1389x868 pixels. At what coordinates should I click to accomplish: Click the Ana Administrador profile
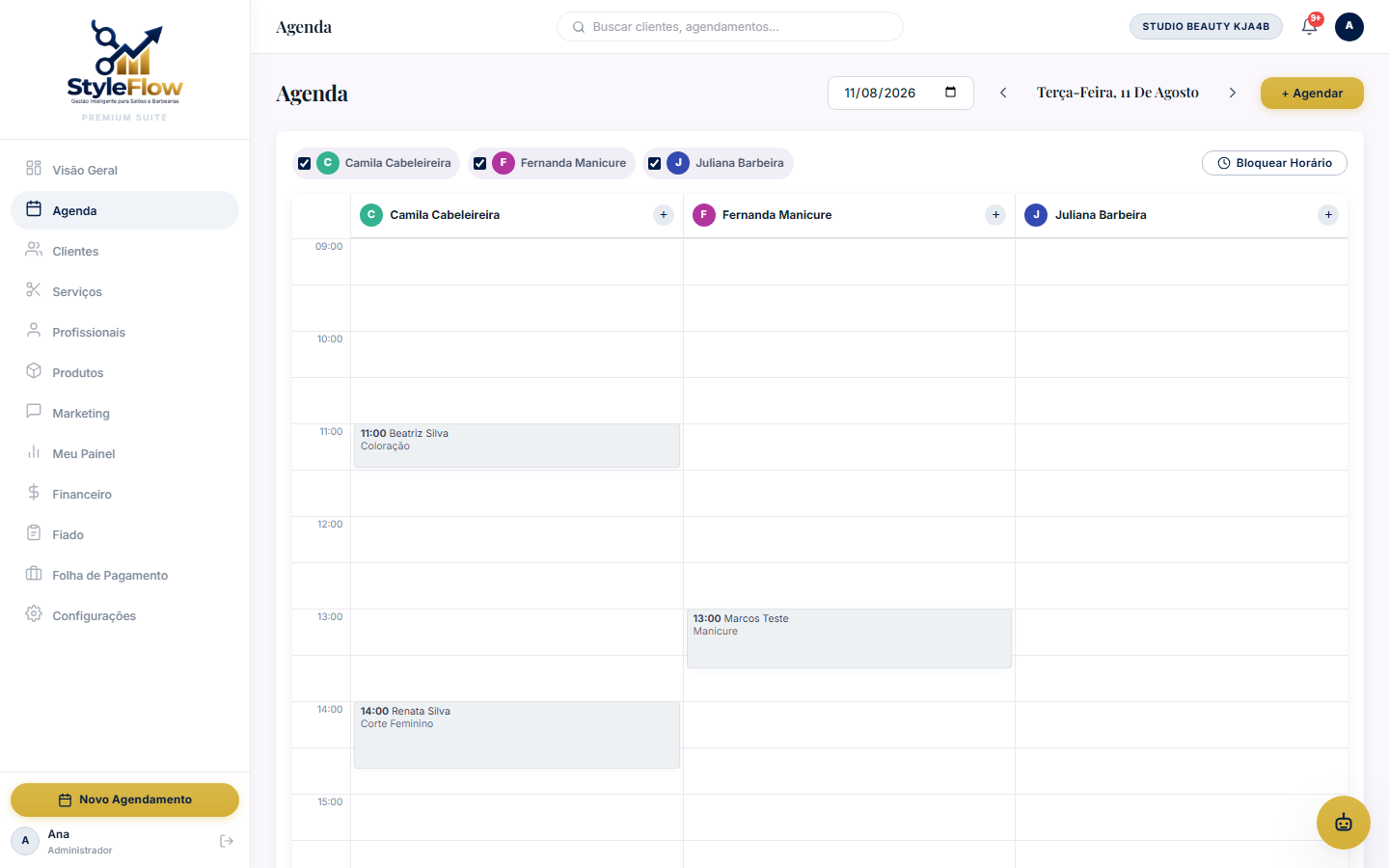(63, 841)
